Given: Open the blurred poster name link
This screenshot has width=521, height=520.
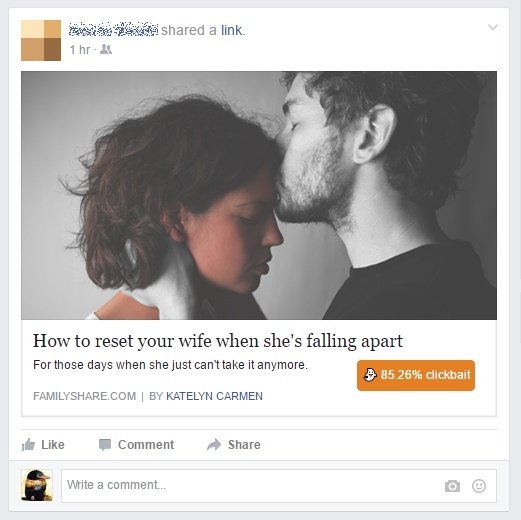Looking at the screenshot, I should [113, 30].
